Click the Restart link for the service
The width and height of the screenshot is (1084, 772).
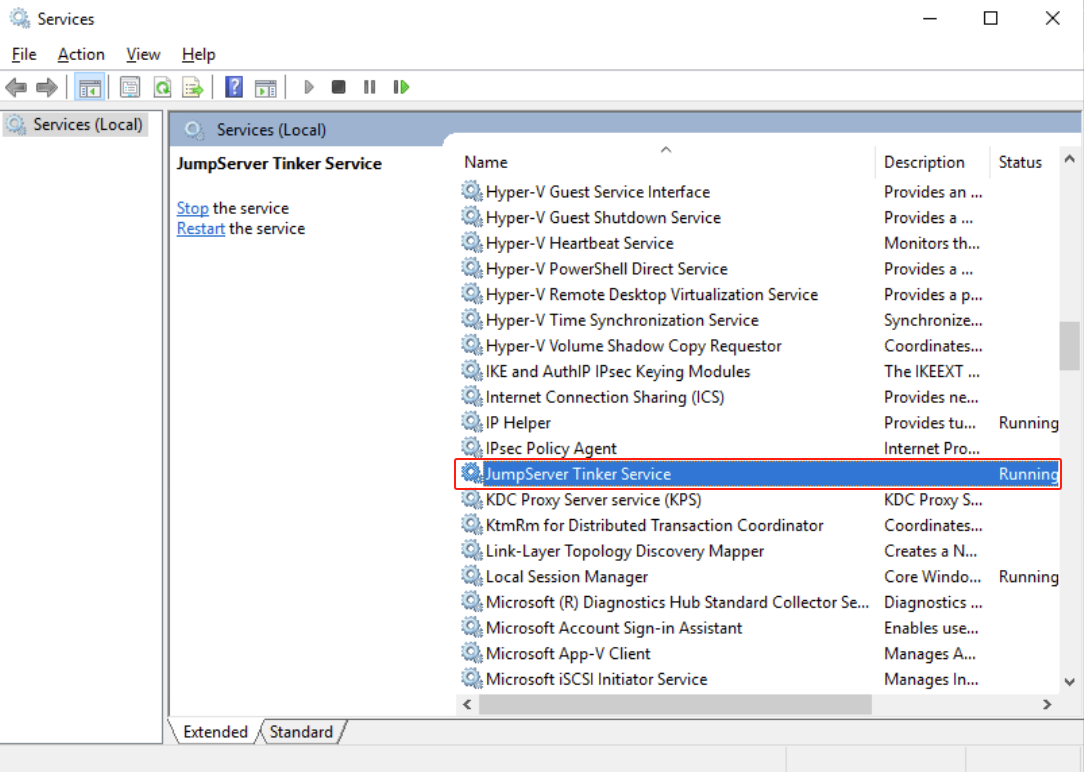[x=200, y=228]
